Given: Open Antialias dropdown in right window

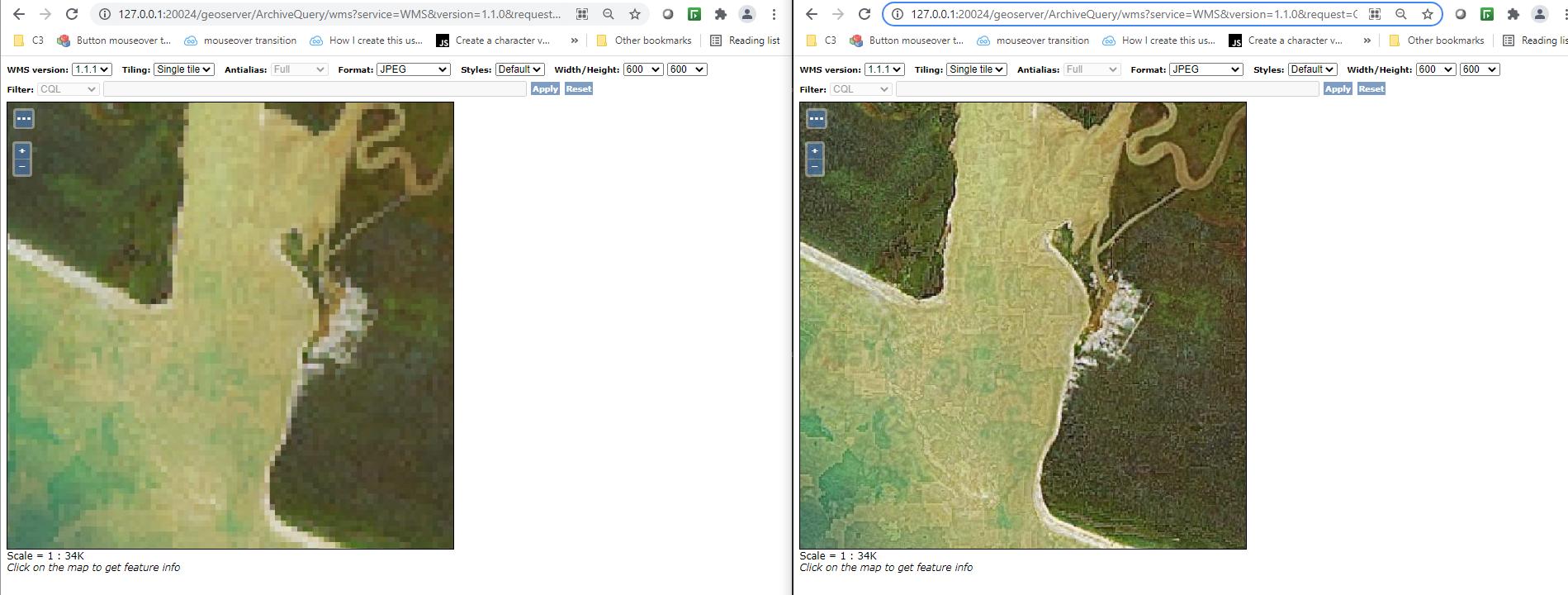Looking at the screenshot, I should tap(1092, 69).
